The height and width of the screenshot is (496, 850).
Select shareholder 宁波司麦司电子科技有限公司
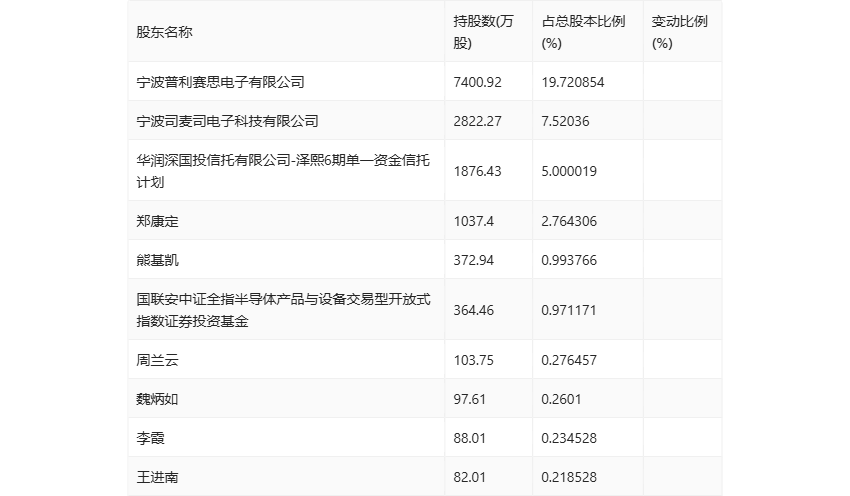227,121
